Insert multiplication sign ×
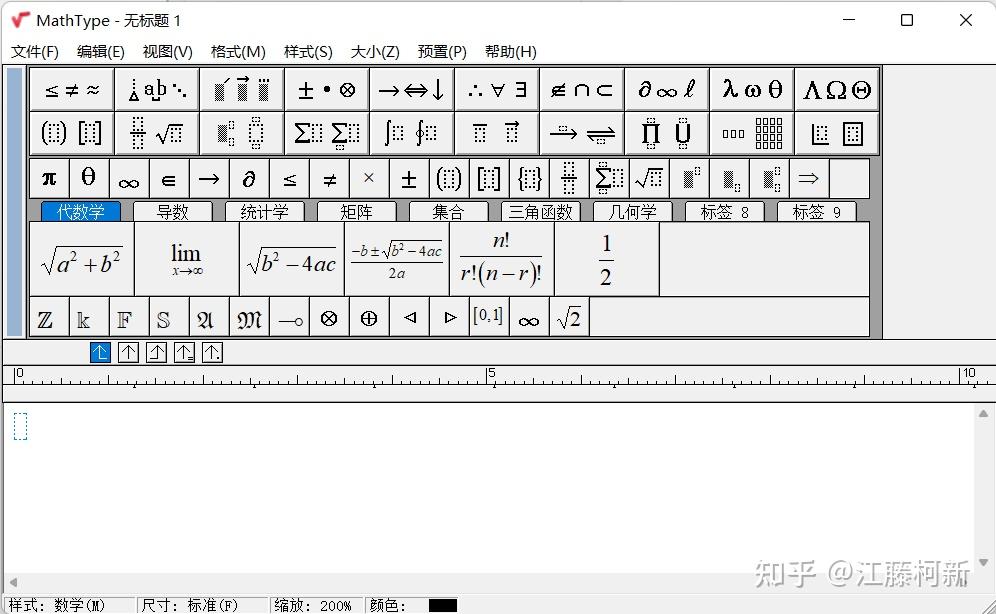This screenshot has width=996, height=614. point(369,179)
